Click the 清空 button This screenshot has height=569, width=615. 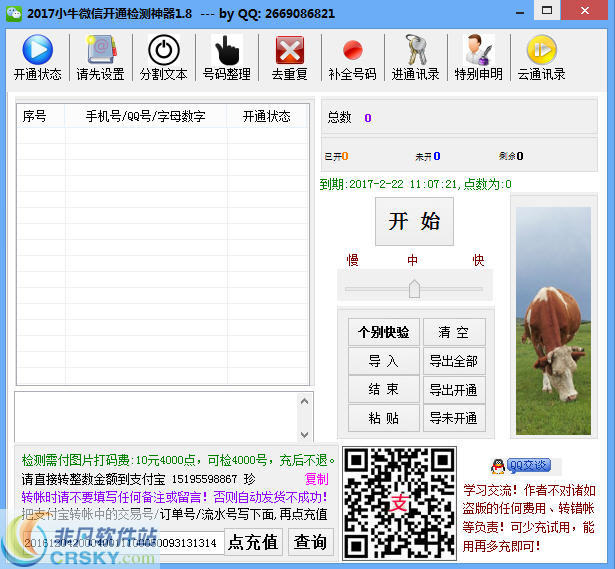point(454,332)
